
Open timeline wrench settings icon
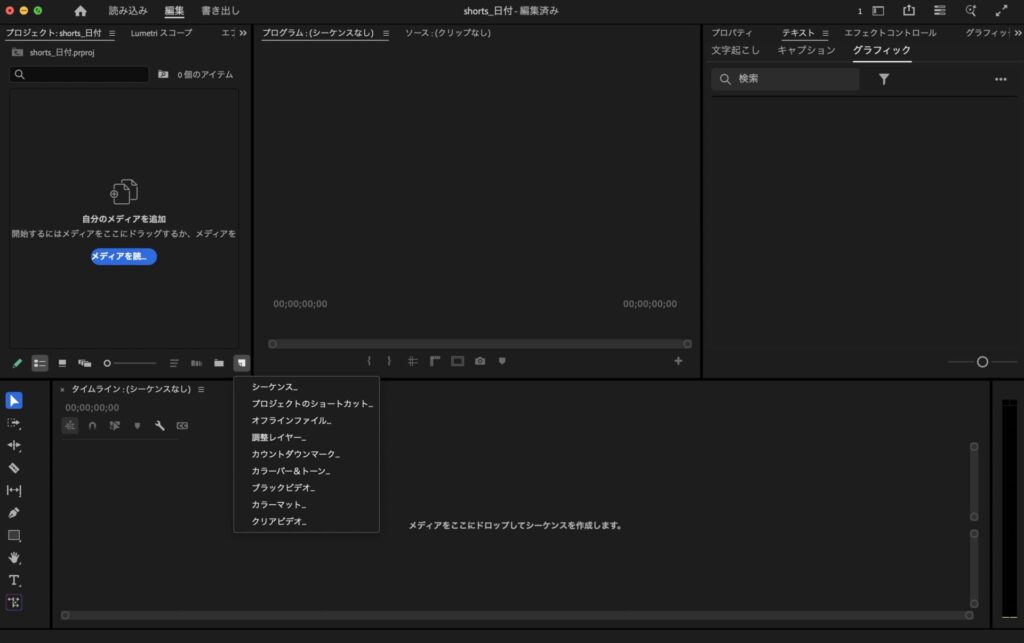tap(159, 426)
